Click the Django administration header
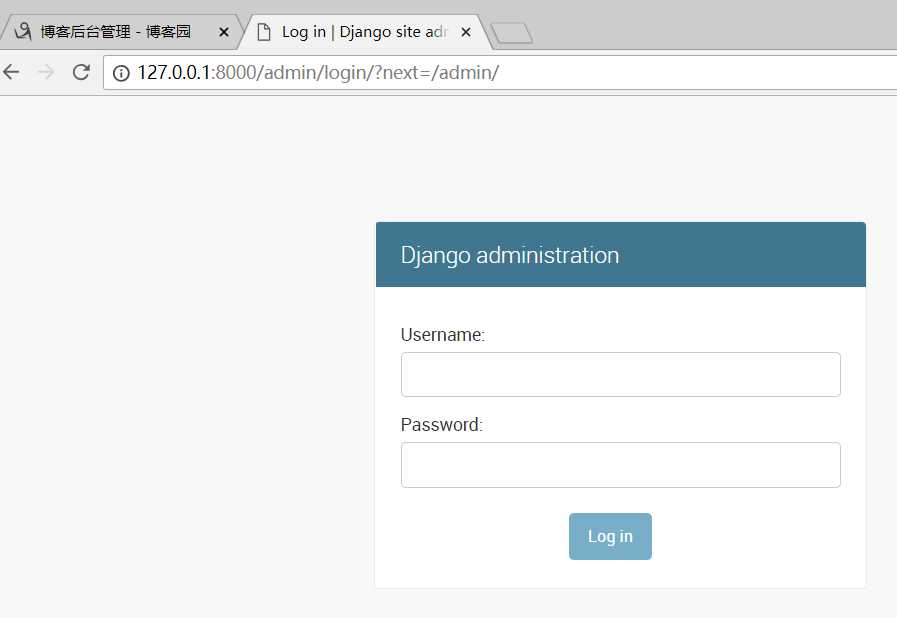The image size is (897, 618). pyautogui.click(x=621, y=255)
